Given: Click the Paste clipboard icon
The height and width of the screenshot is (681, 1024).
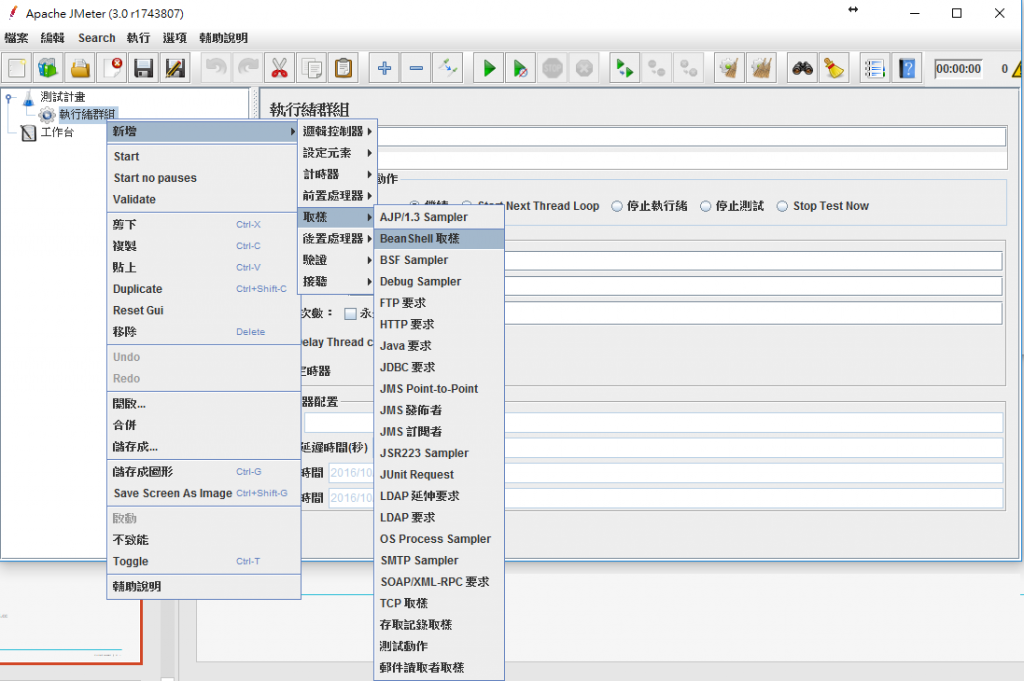Looking at the screenshot, I should pyautogui.click(x=344, y=69).
